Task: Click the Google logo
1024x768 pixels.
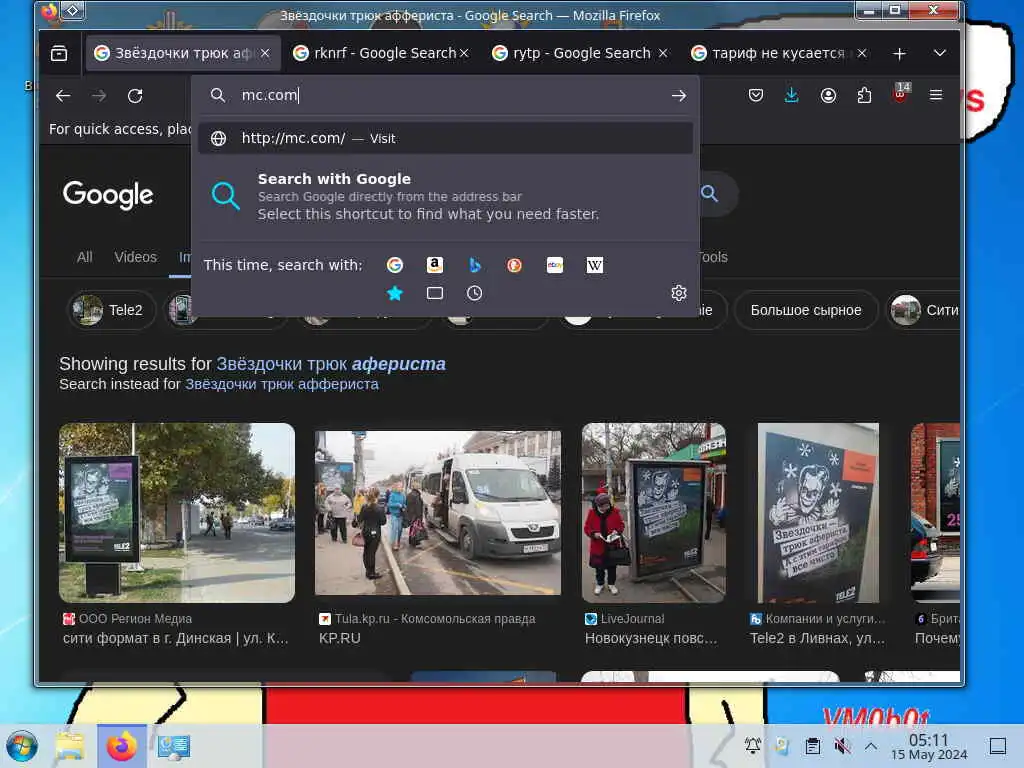Action: (108, 195)
